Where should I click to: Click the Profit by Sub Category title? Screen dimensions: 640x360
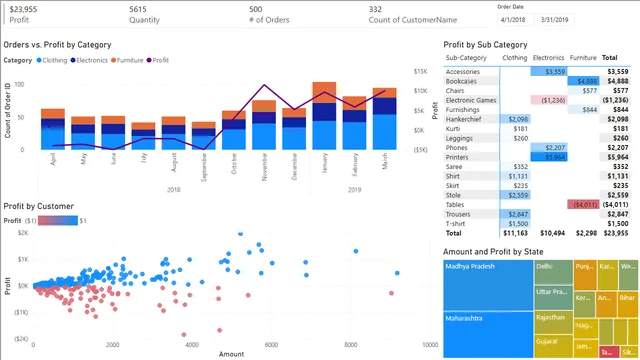(485, 45)
